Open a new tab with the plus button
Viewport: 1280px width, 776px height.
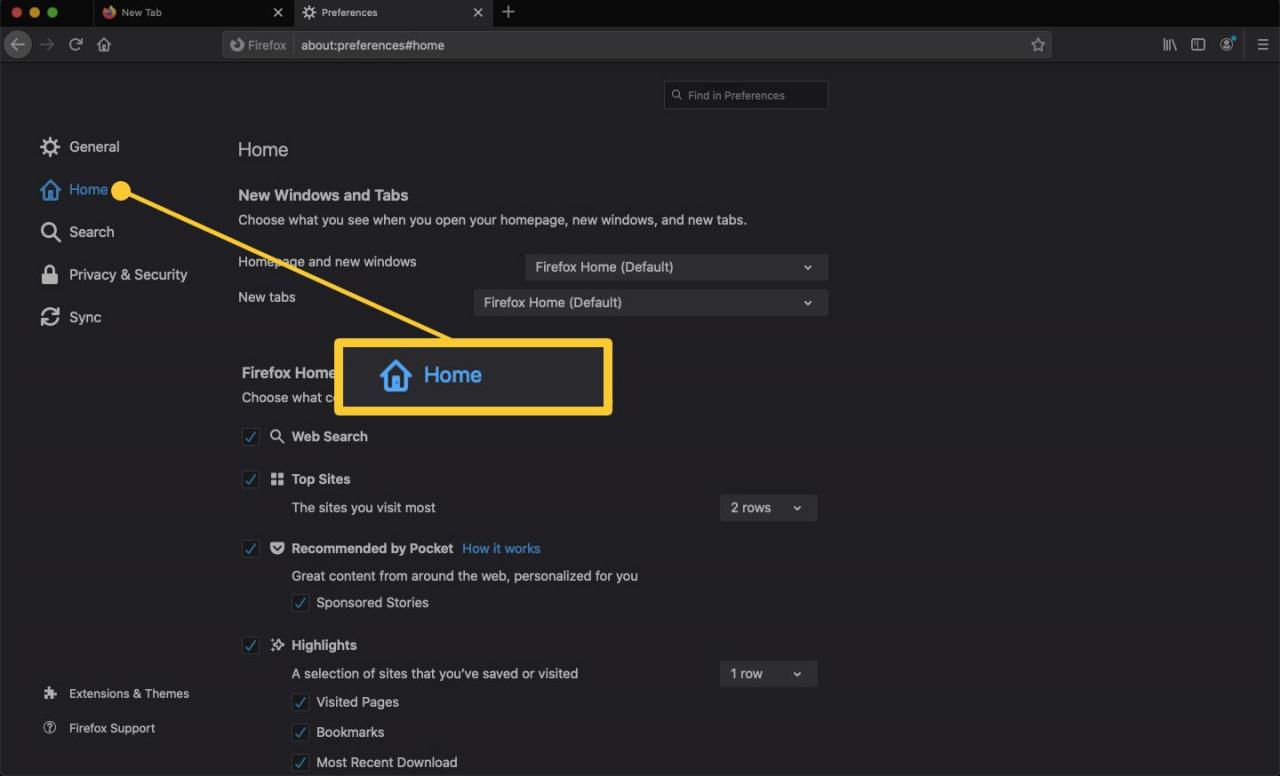tap(508, 12)
